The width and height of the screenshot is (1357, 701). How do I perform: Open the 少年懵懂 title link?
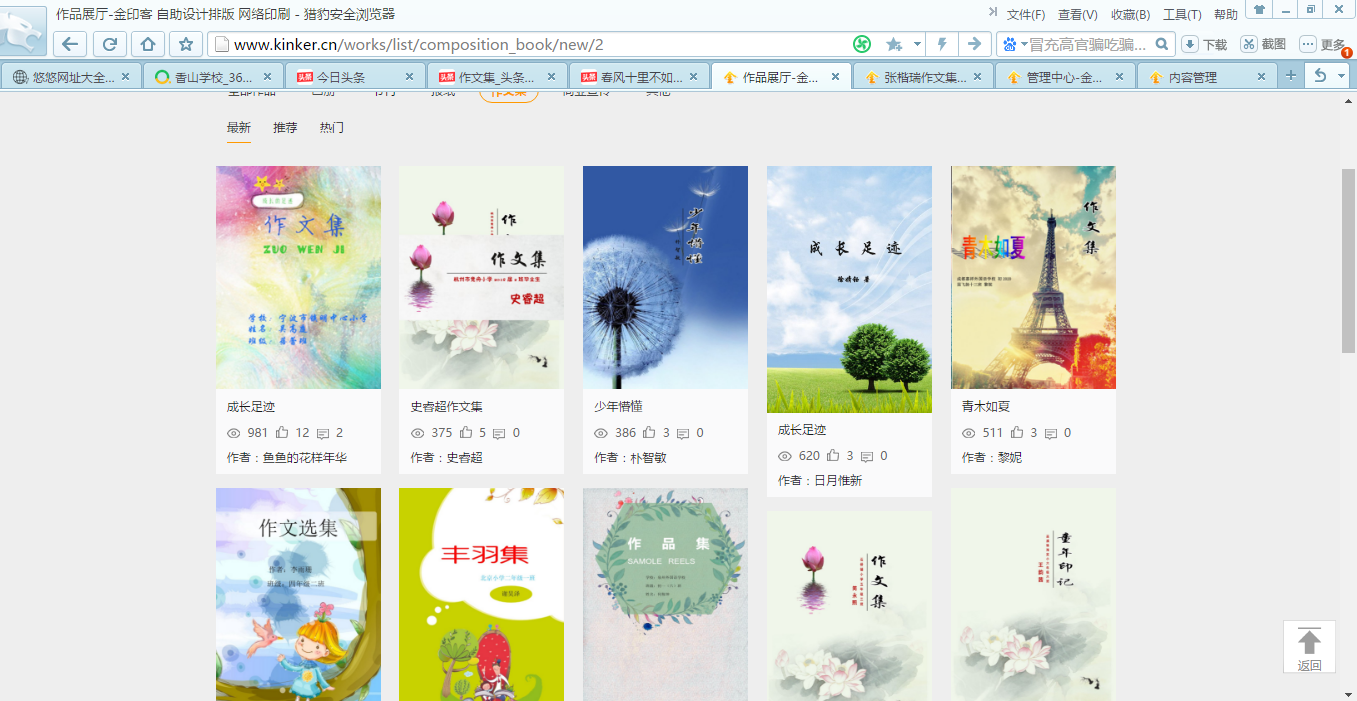[x=618, y=407]
